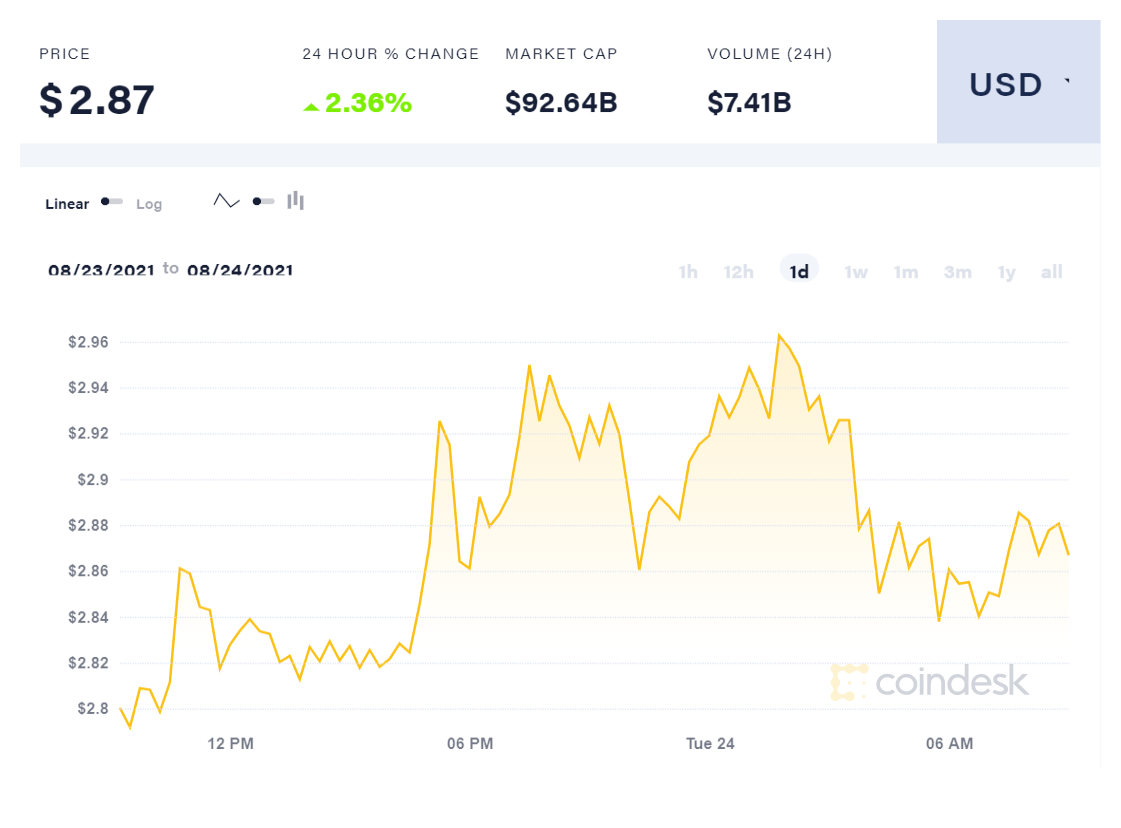Select the 3m time range
This screenshot has height=828, width=1121.
click(x=957, y=272)
